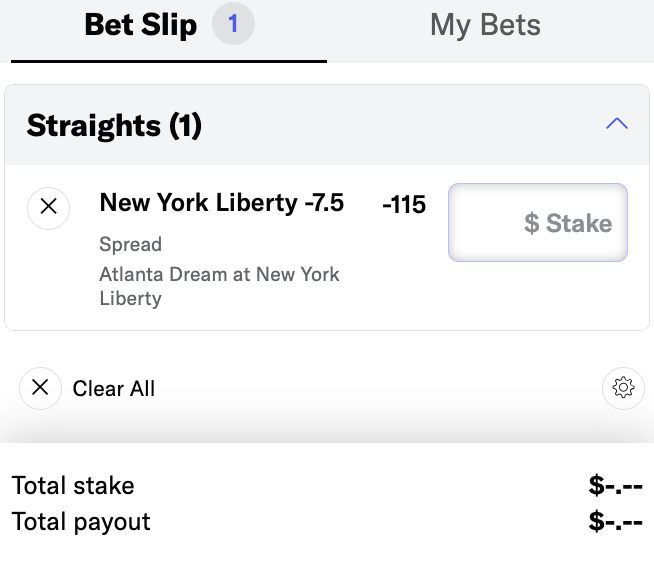Click the Spread bet type label
654x566 pixels.
tap(131, 244)
